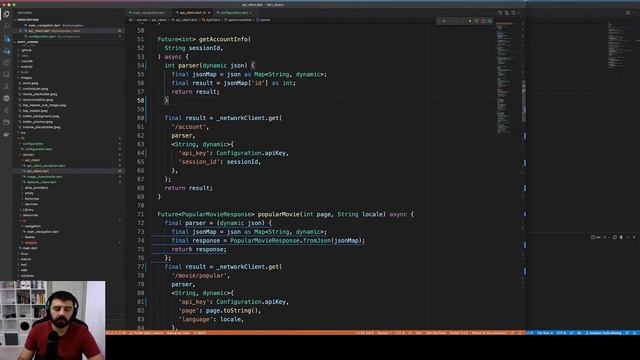The image size is (640, 360).
Task: Click the minimap code overview
Action: 505,78
